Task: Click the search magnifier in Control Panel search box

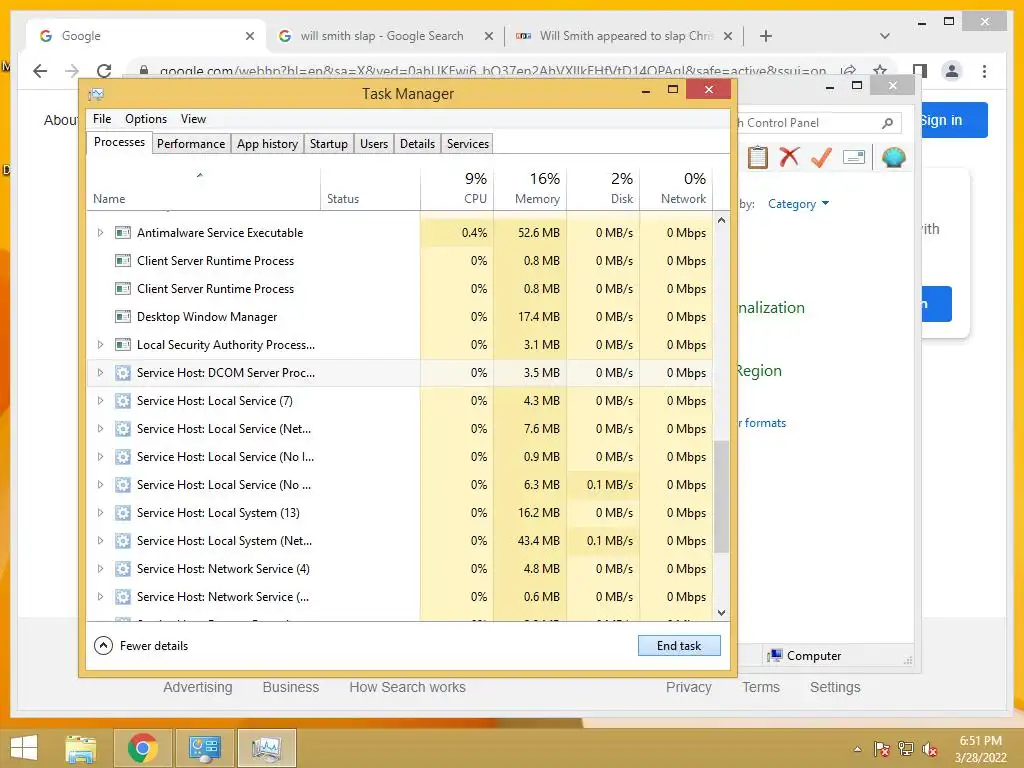Action: 887,123
